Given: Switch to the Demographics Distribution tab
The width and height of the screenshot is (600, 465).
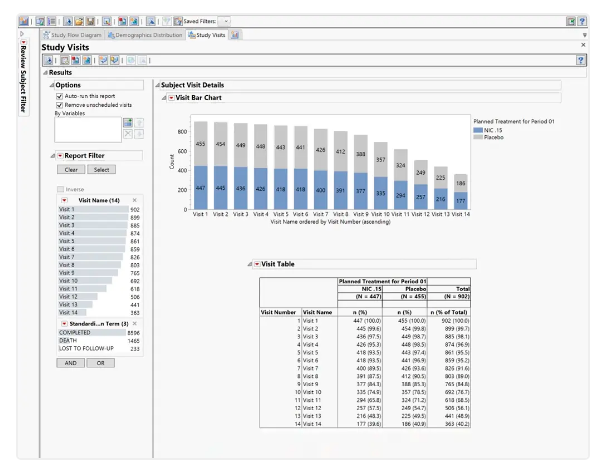Looking at the screenshot, I should pos(145,35).
